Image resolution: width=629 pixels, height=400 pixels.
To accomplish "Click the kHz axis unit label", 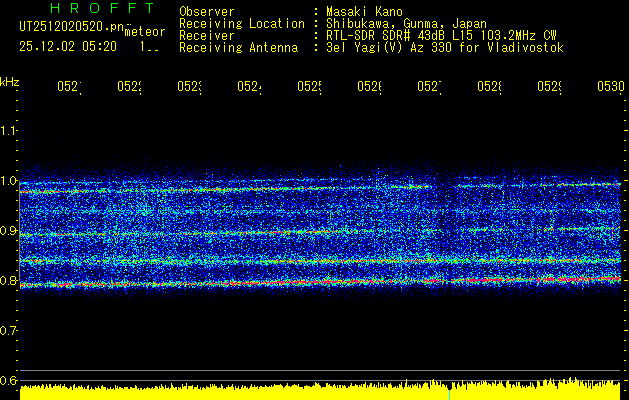I will [x=9, y=82].
